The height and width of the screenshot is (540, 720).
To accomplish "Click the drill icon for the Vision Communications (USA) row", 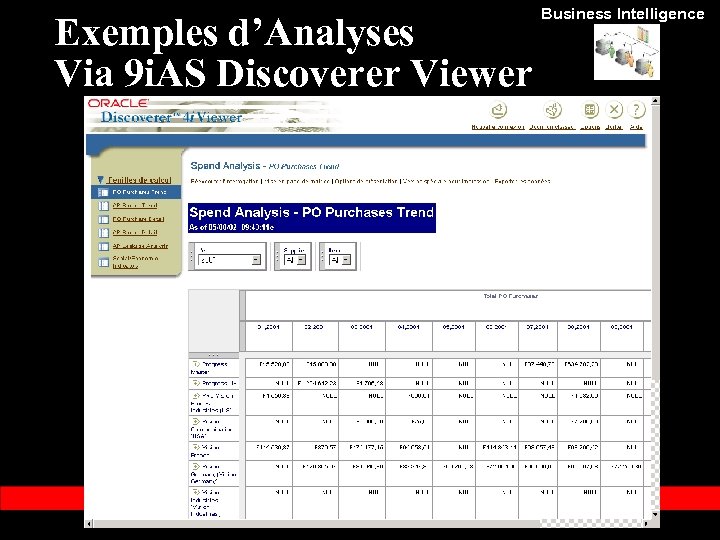I will tap(196, 422).
